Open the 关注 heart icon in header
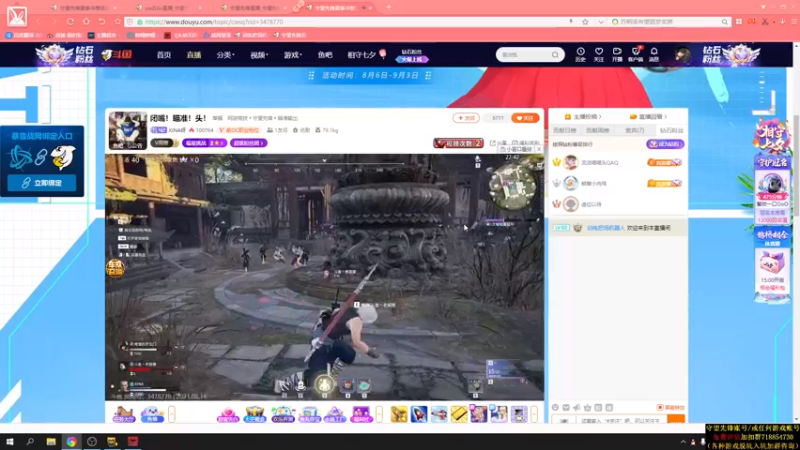This screenshot has width=800, height=450. click(599, 55)
